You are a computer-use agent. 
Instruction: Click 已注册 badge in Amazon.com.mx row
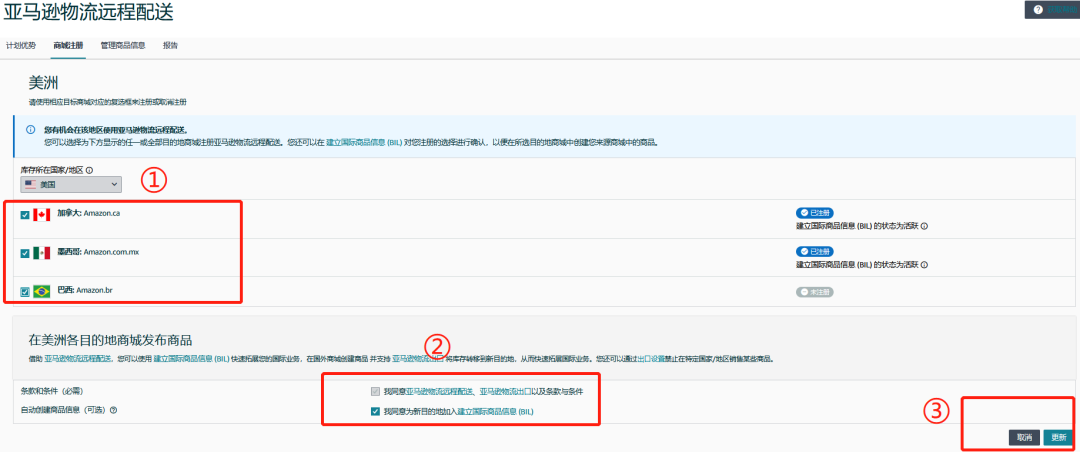point(814,251)
